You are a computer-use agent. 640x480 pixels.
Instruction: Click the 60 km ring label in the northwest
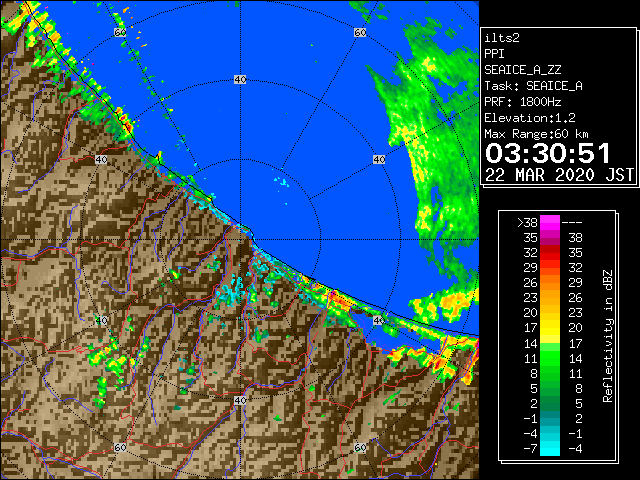(x=120, y=32)
